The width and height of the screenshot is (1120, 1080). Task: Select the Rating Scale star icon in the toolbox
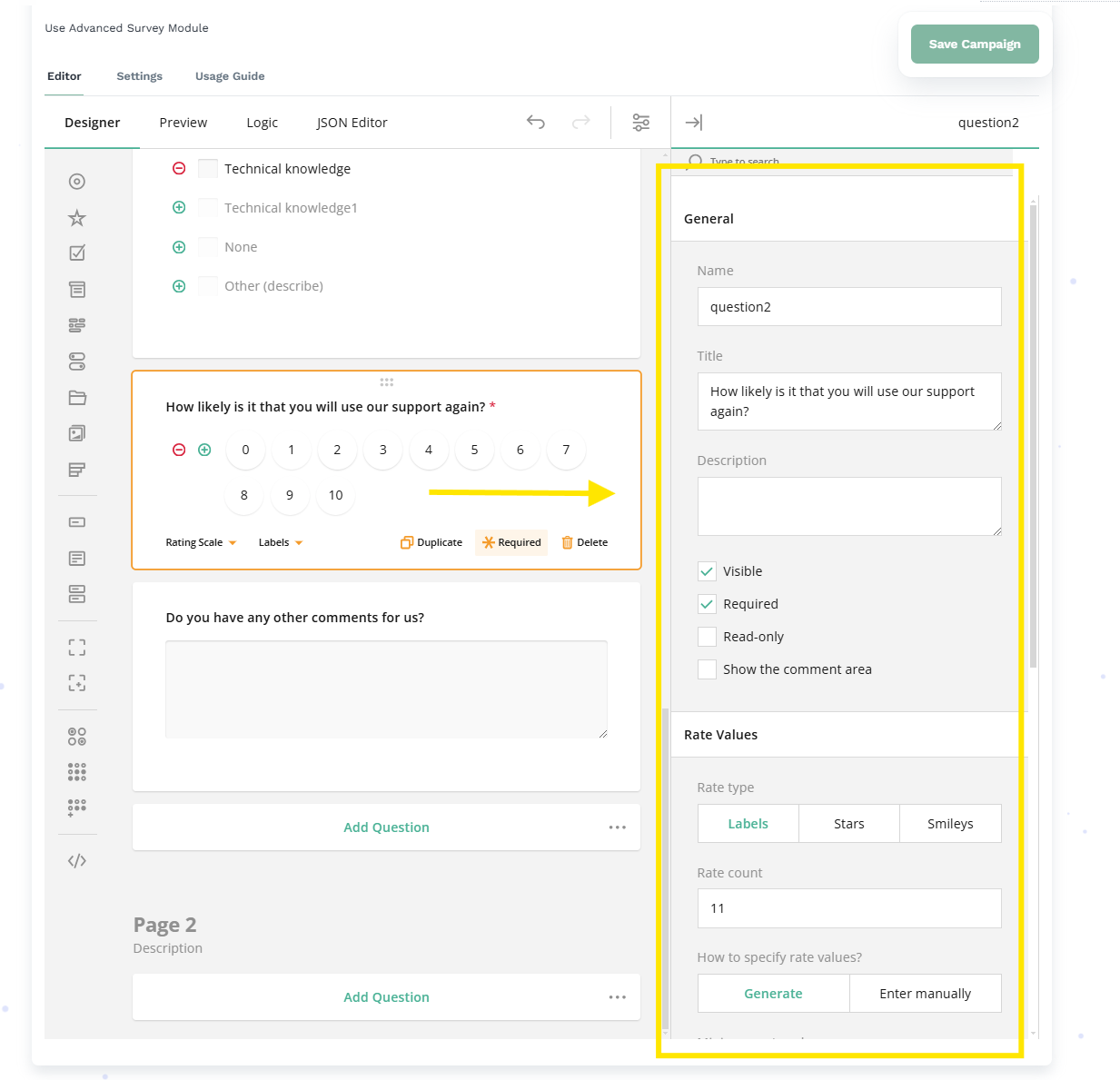(77, 218)
